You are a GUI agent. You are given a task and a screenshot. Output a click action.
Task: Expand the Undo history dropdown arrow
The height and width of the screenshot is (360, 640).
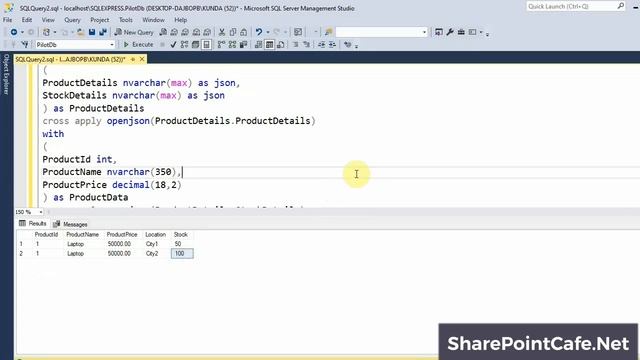(268, 32)
